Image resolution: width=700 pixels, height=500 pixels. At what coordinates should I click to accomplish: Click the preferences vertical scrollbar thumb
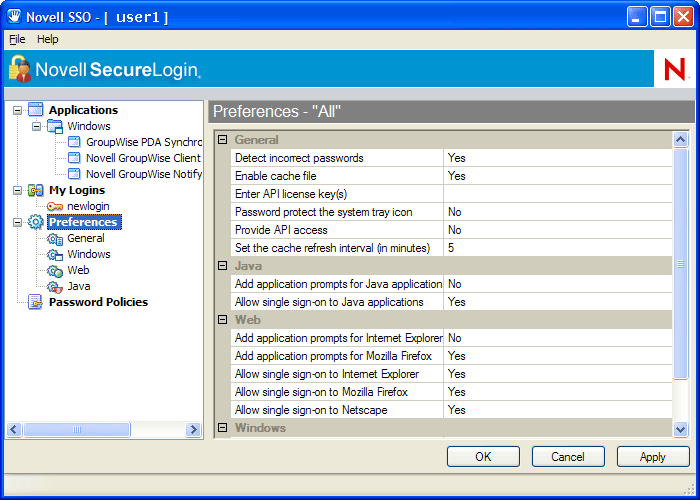tap(680, 263)
